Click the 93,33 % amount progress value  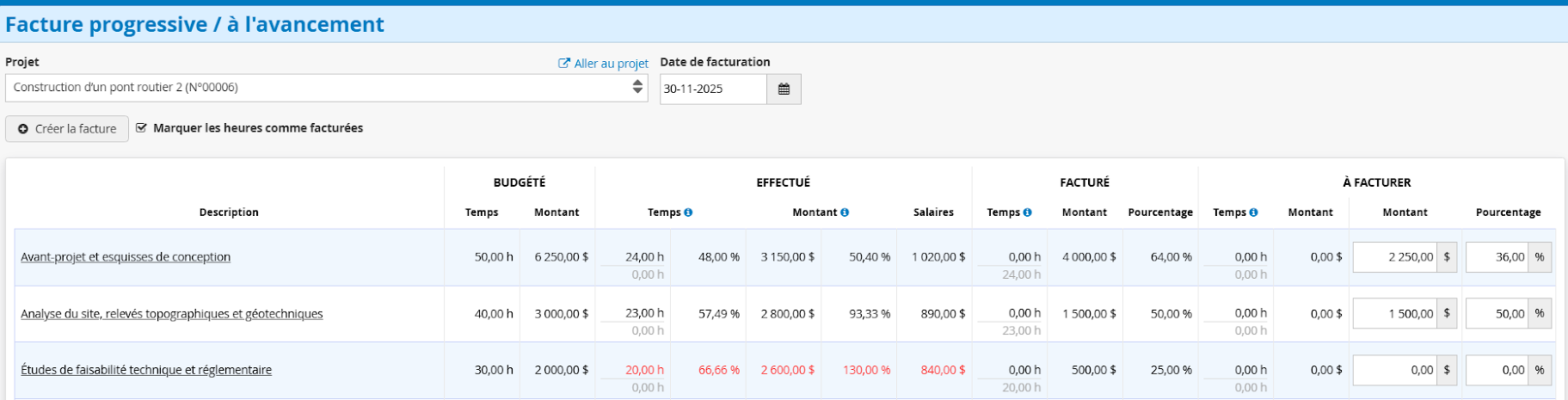click(870, 314)
